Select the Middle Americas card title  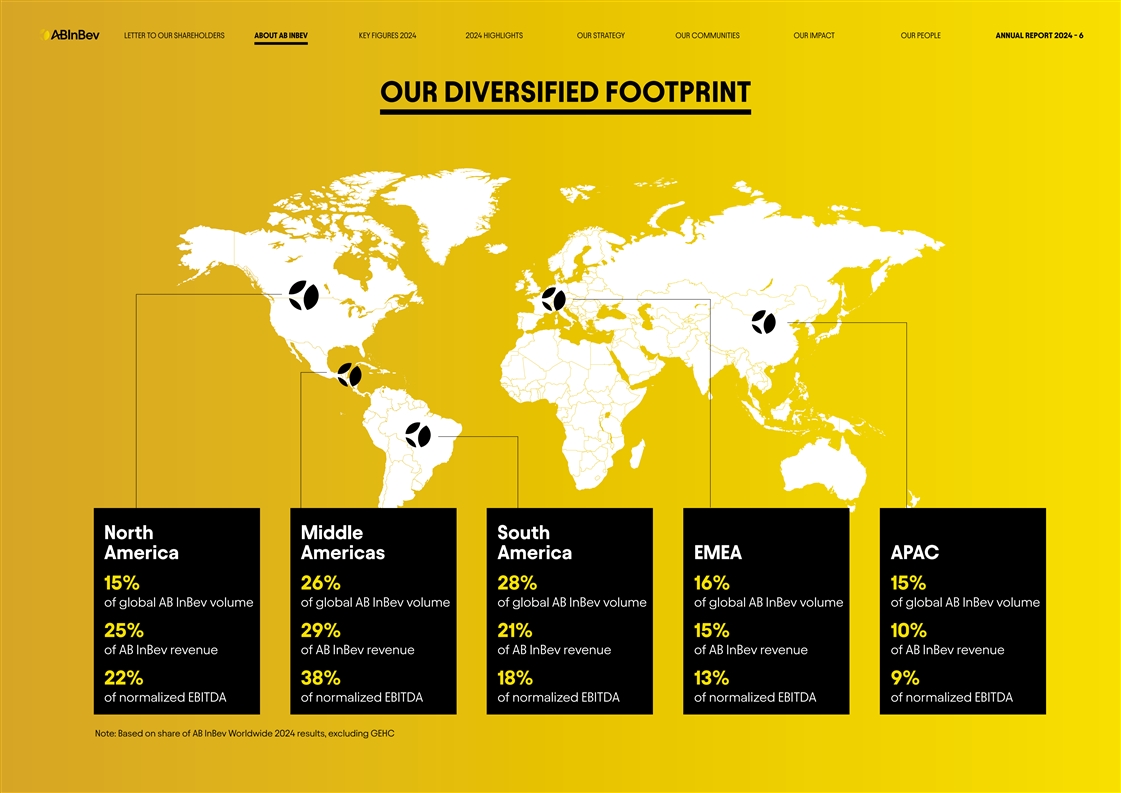342,543
